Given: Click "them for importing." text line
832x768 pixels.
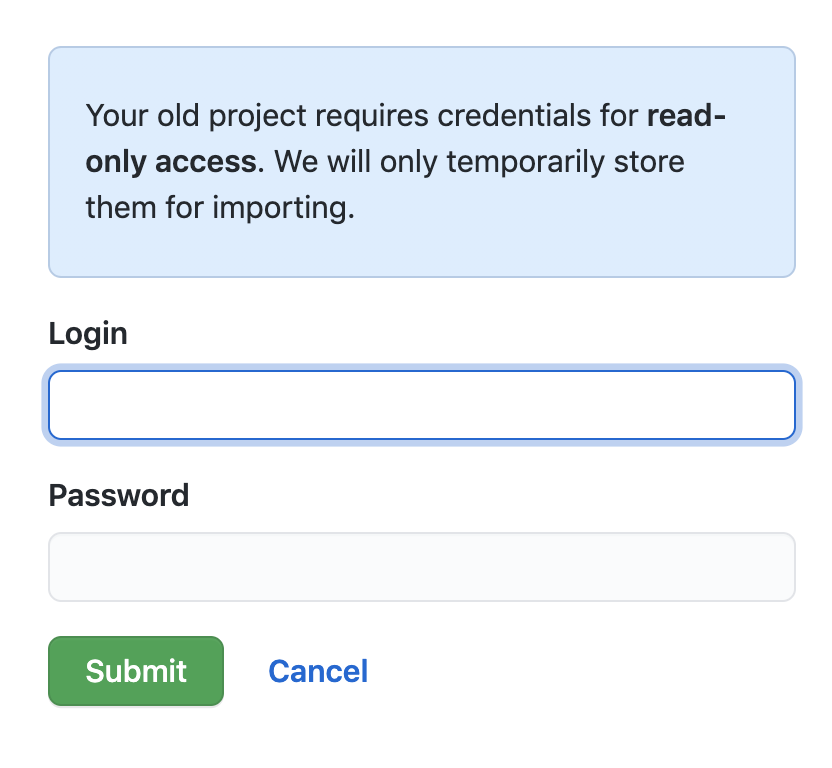Looking at the screenshot, I should [220, 208].
